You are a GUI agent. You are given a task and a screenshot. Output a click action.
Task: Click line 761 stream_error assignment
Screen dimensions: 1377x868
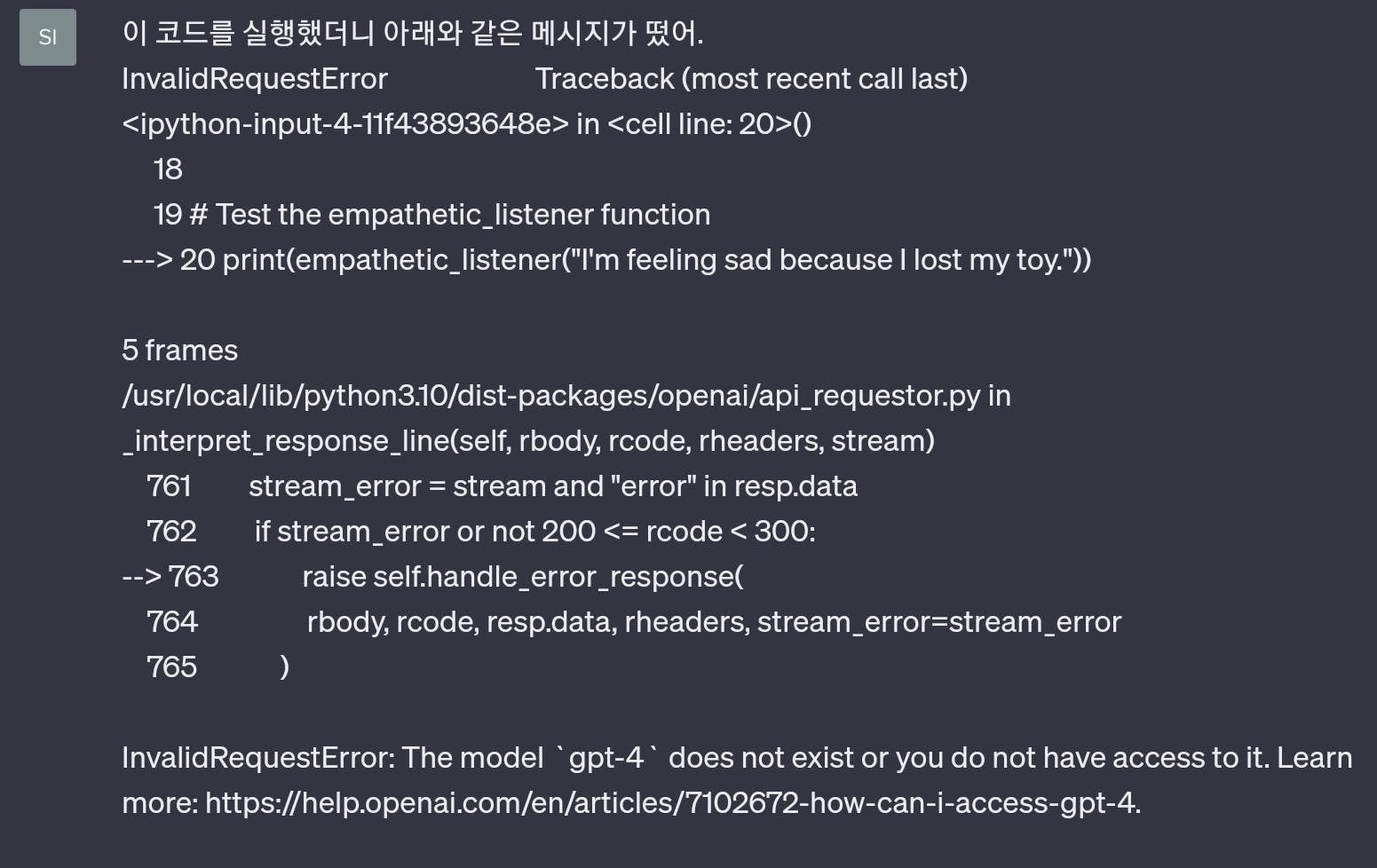(x=552, y=486)
